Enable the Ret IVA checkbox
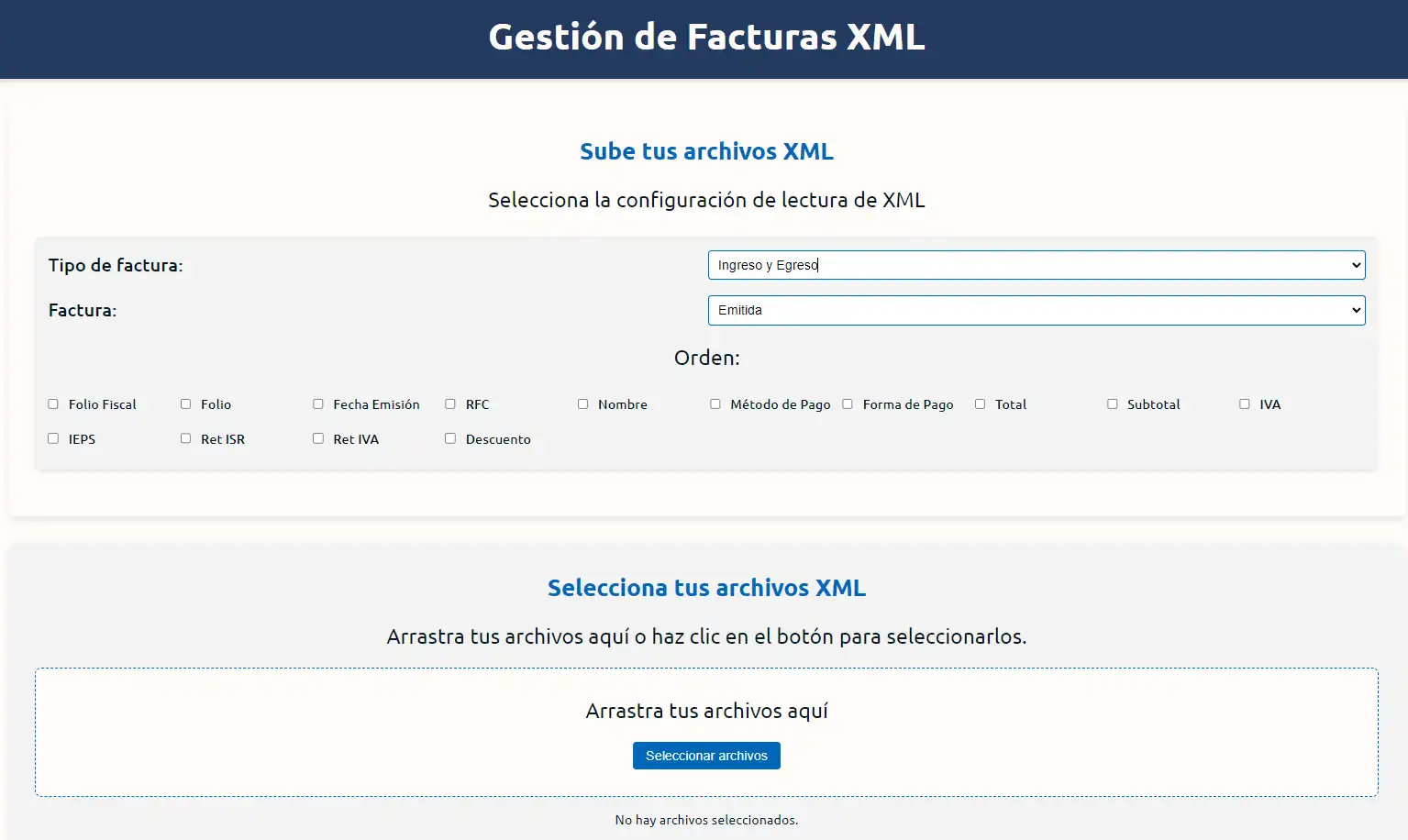Viewport: 1408px width, 840px height. pyautogui.click(x=318, y=438)
